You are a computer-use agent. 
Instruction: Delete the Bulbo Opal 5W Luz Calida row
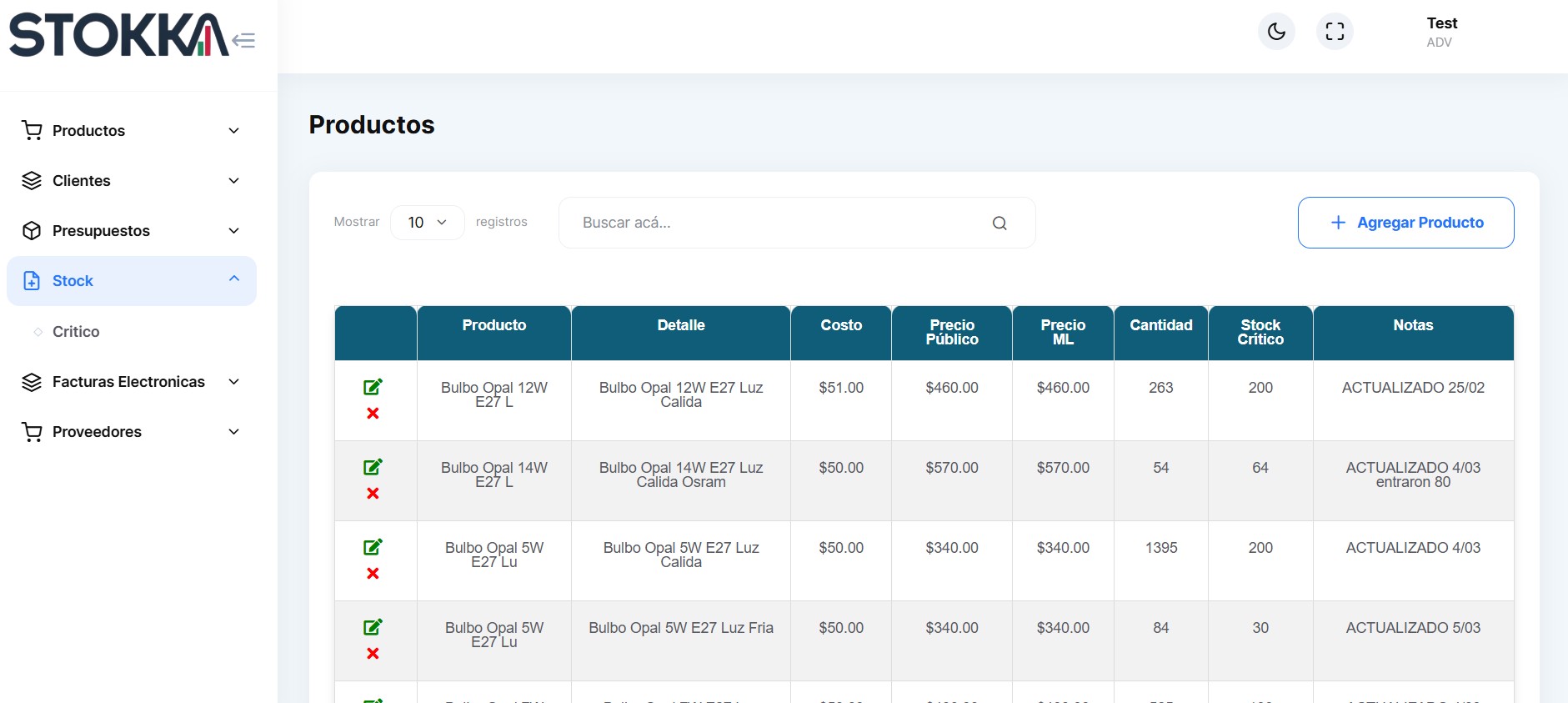[x=373, y=574]
